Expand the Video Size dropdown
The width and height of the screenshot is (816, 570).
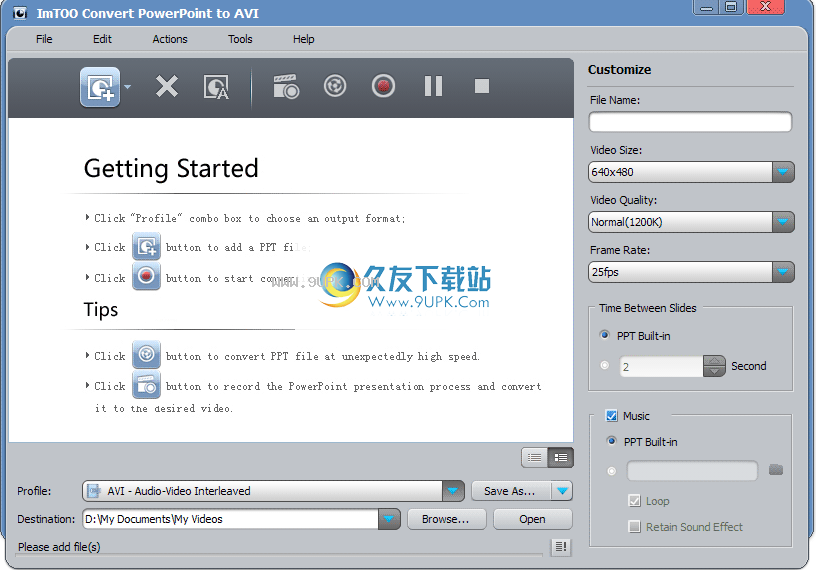783,172
